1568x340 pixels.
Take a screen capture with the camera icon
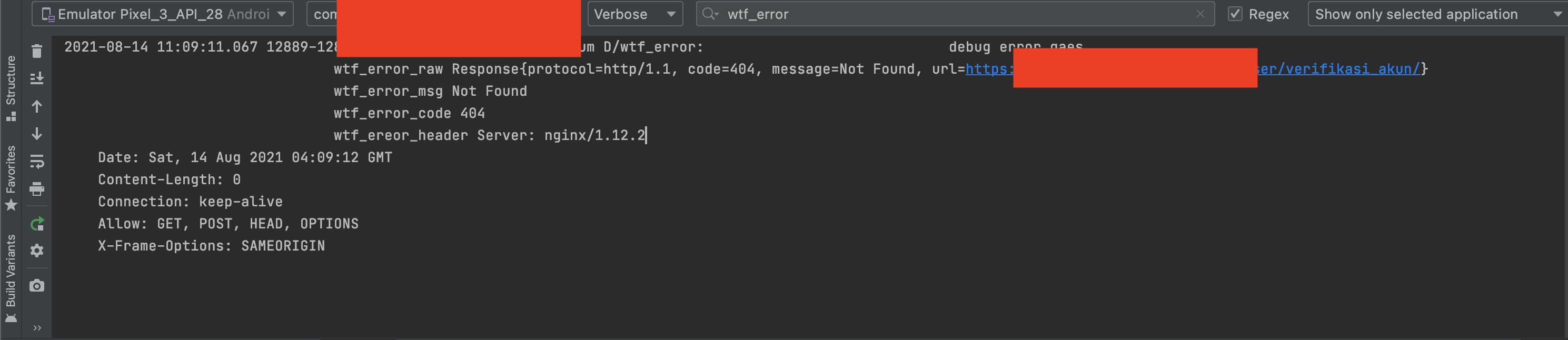pyautogui.click(x=36, y=286)
